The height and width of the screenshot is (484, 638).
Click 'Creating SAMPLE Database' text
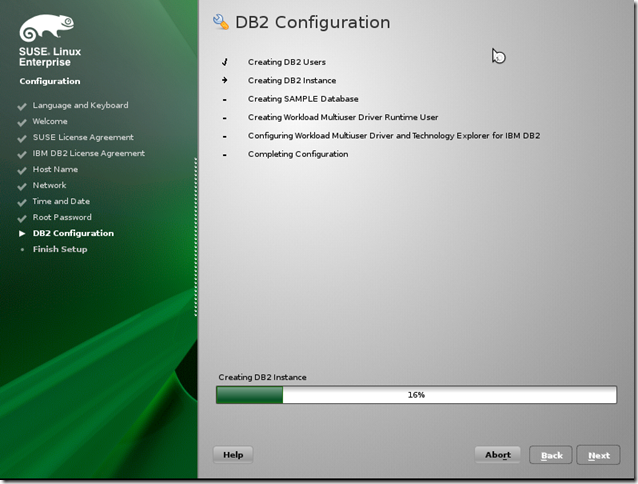tap(303, 99)
